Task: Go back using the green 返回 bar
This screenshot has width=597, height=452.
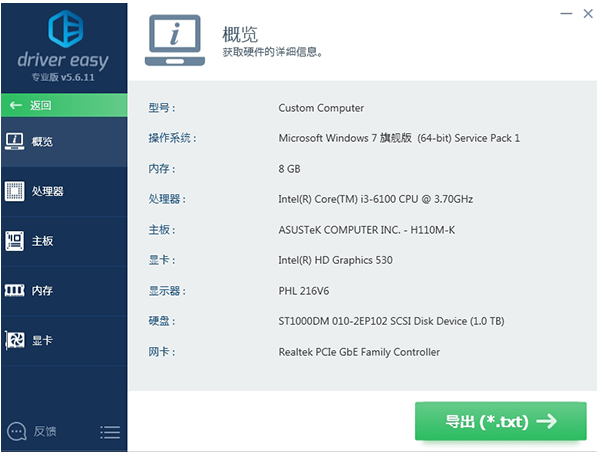Action: click(x=64, y=105)
